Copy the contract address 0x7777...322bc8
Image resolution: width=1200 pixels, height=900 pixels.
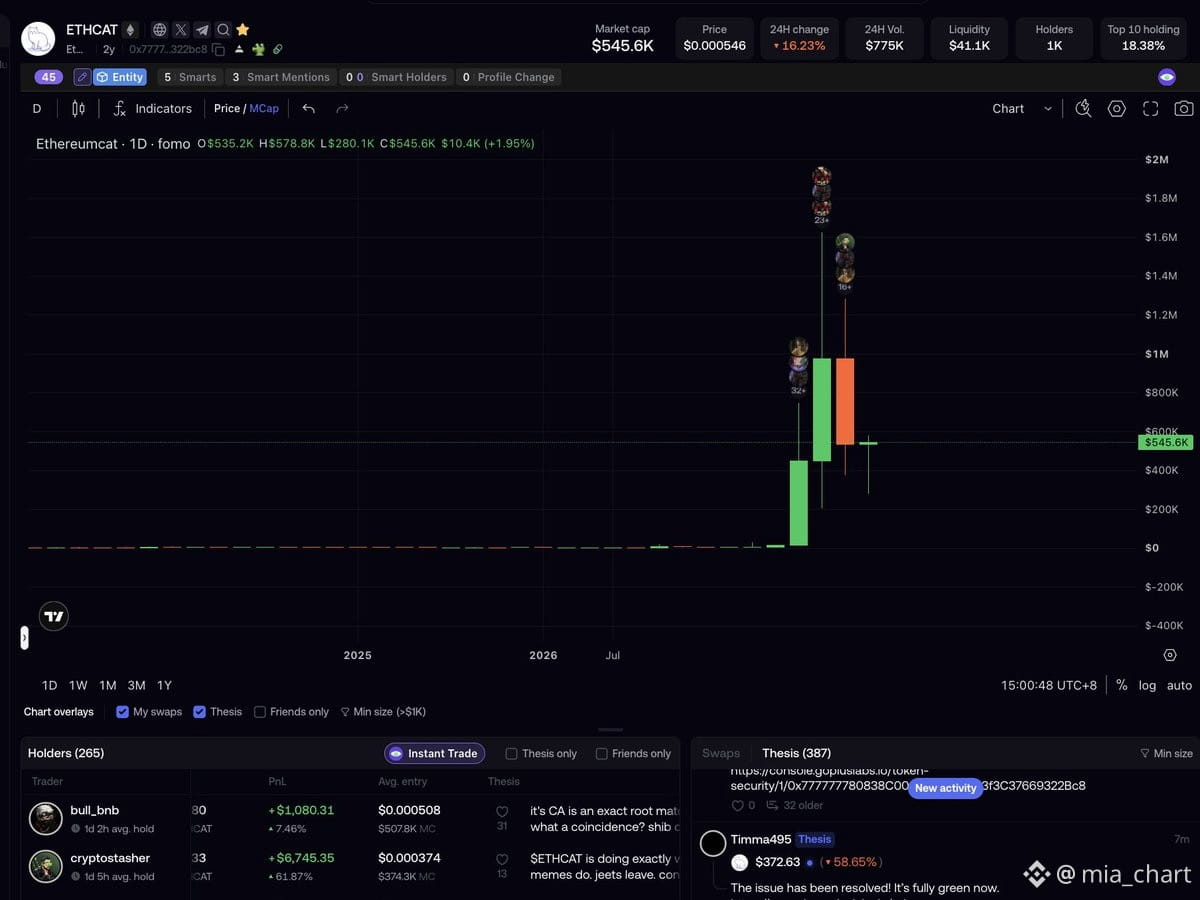[x=218, y=49]
